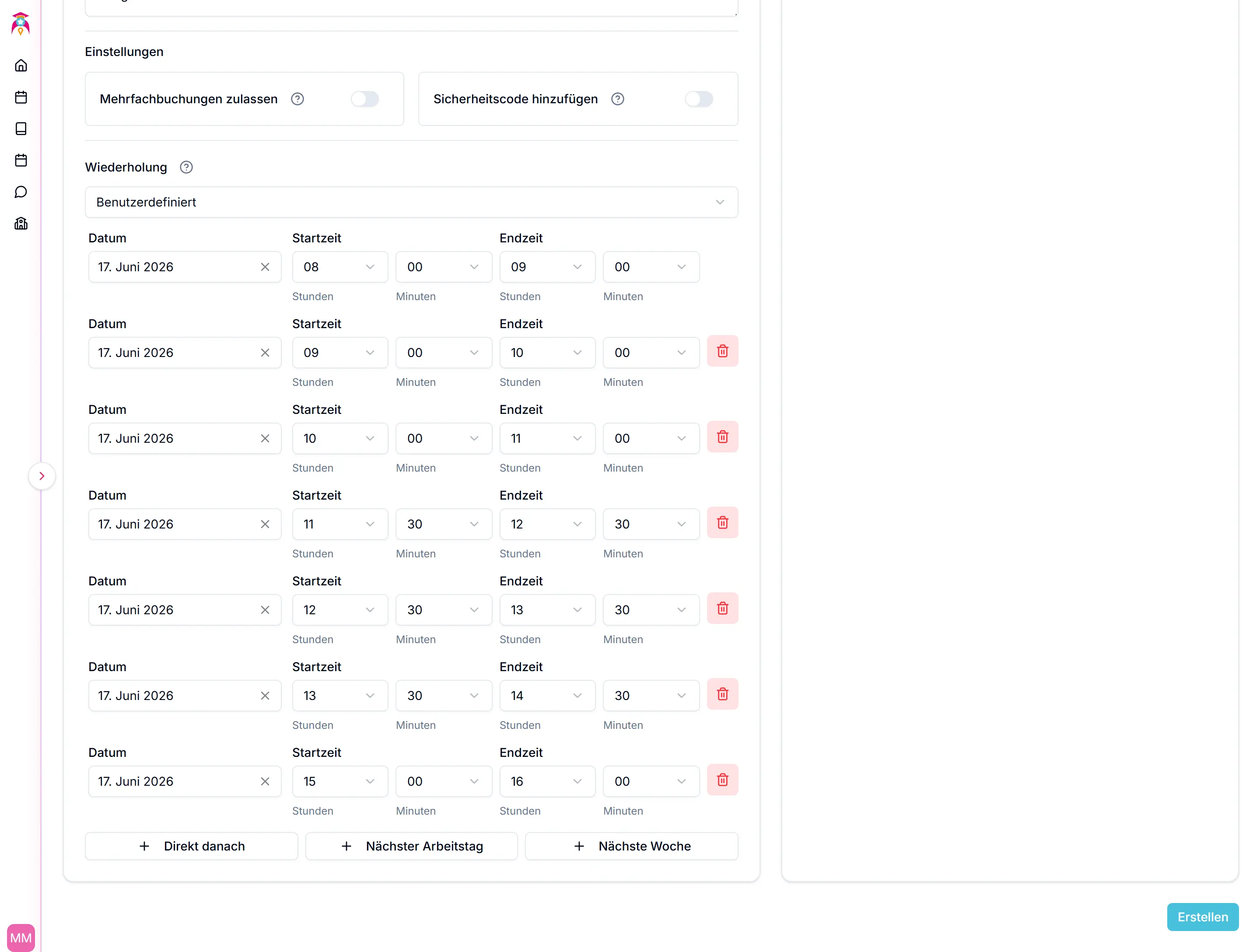
Task: Click the school building sidebar icon
Action: [21, 223]
